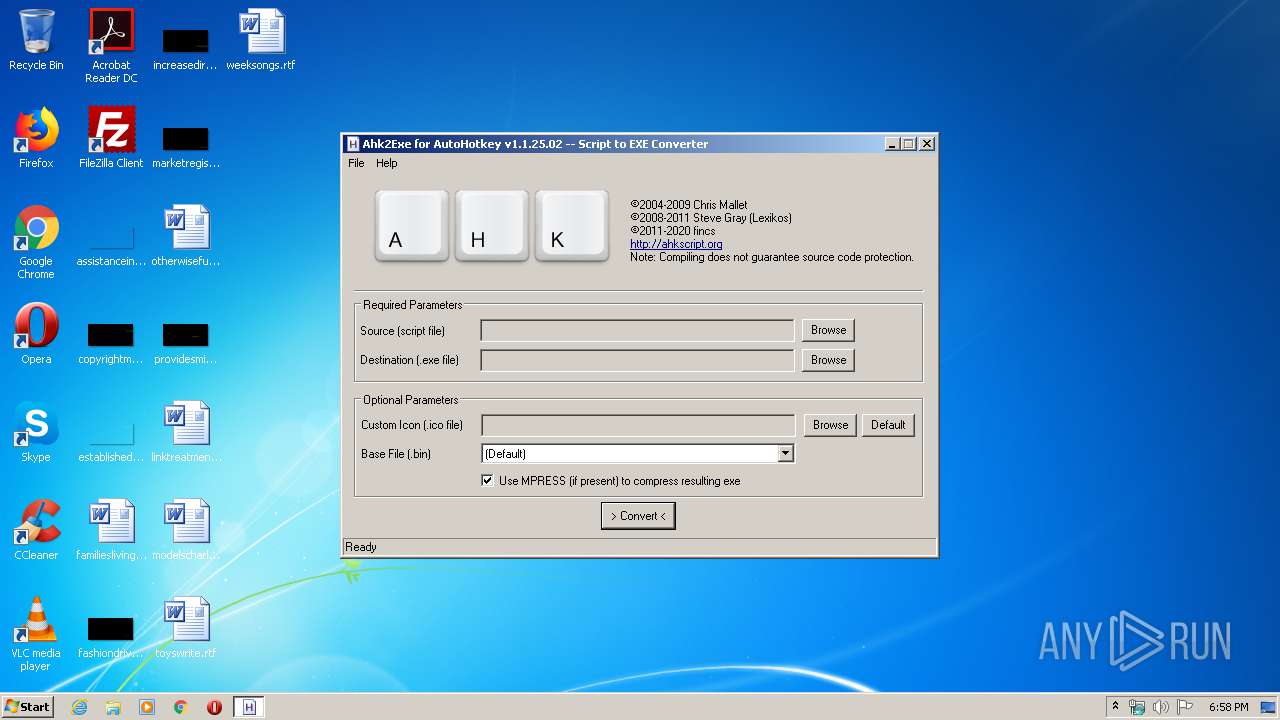Screen dimensions: 1280x720
Task: Select the Skype desktop shortcut
Action: point(36,432)
